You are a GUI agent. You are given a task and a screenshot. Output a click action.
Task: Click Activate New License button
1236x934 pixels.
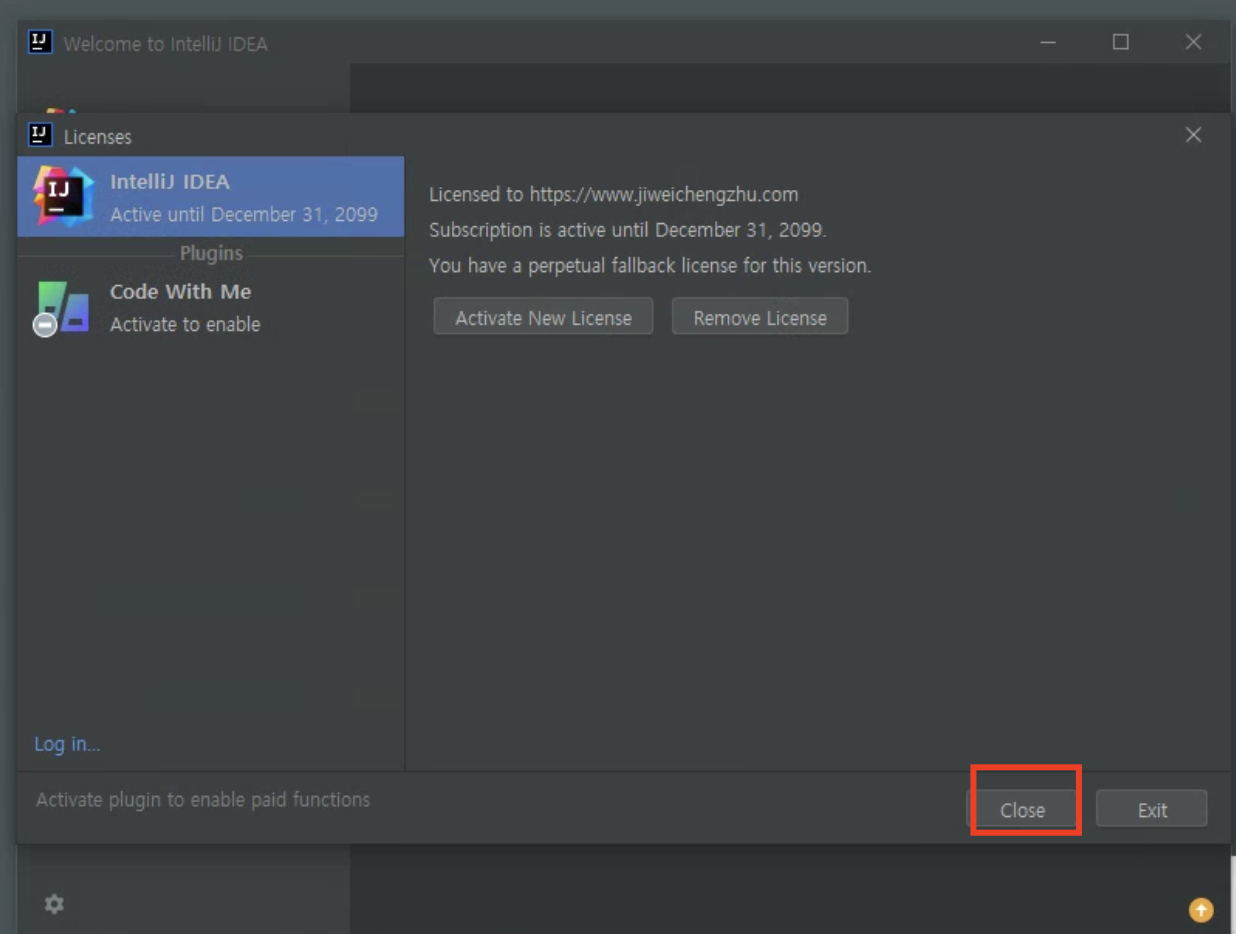tap(543, 317)
